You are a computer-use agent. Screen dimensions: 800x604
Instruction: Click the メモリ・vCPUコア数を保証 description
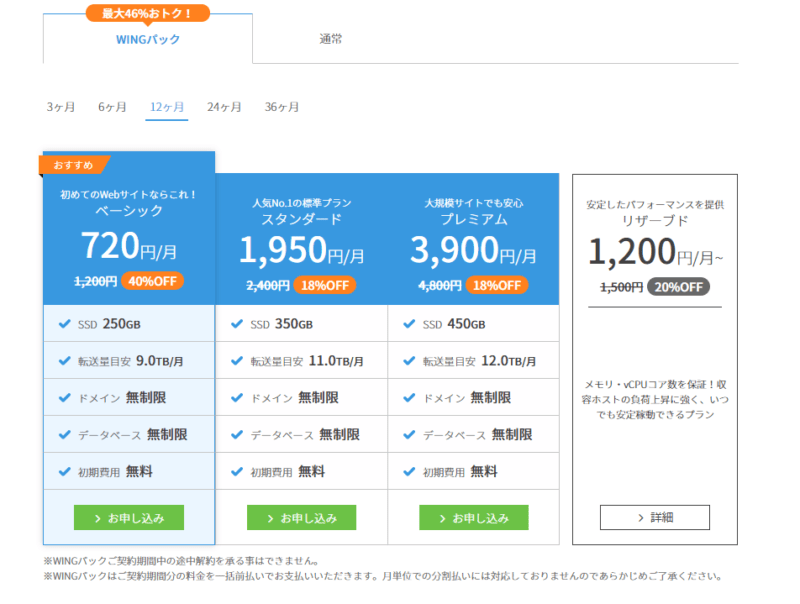pos(655,399)
